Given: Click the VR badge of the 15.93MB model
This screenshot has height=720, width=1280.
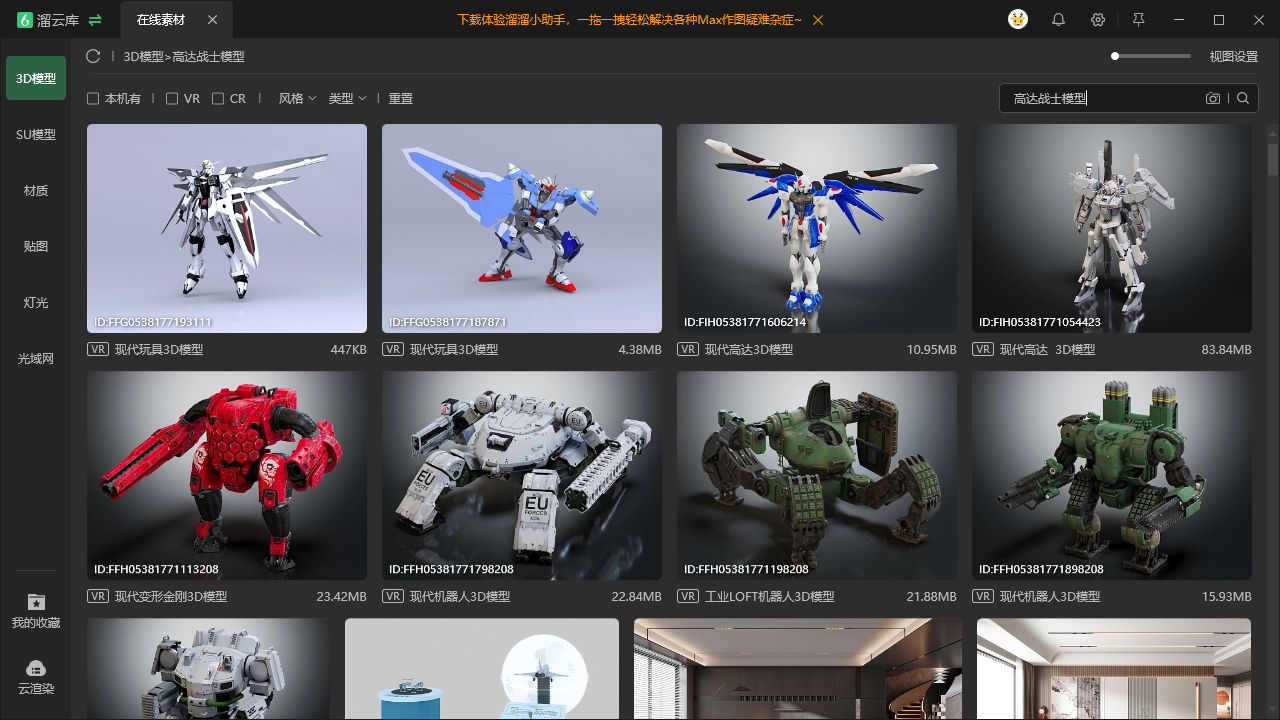Looking at the screenshot, I should tap(983, 596).
